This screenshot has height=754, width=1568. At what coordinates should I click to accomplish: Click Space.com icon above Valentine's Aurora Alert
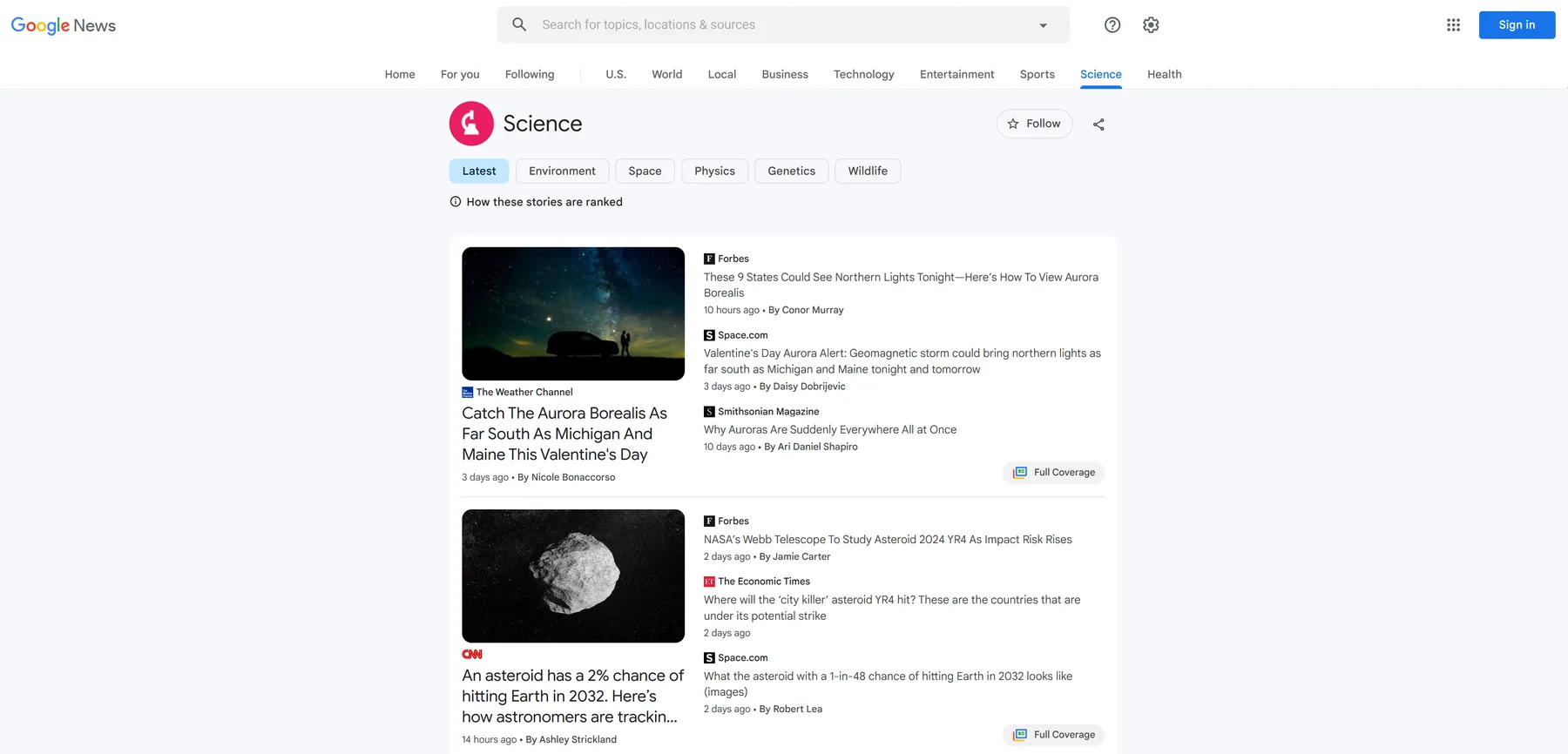(x=709, y=335)
